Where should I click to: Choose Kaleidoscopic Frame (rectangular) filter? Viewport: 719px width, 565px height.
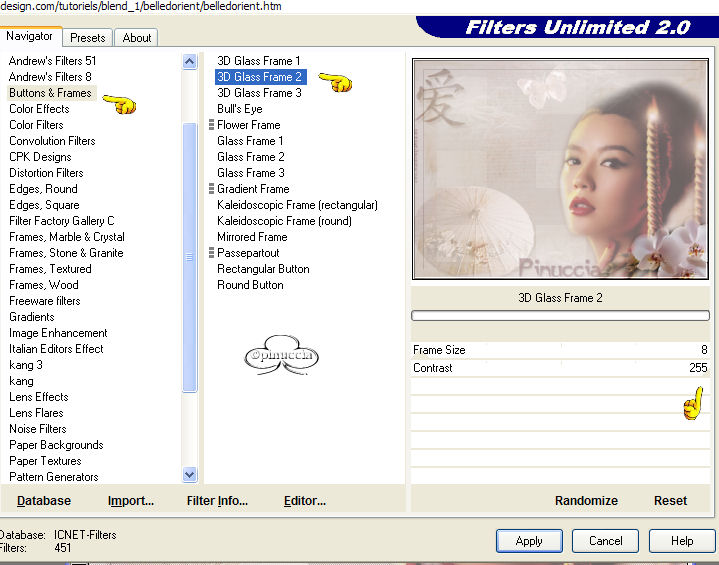point(297,205)
